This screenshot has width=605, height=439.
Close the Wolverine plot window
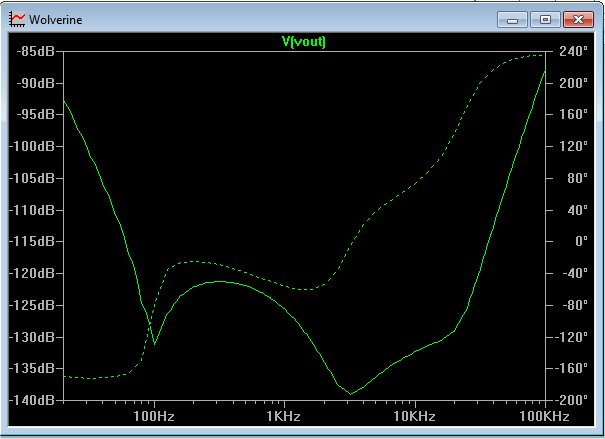(578, 20)
